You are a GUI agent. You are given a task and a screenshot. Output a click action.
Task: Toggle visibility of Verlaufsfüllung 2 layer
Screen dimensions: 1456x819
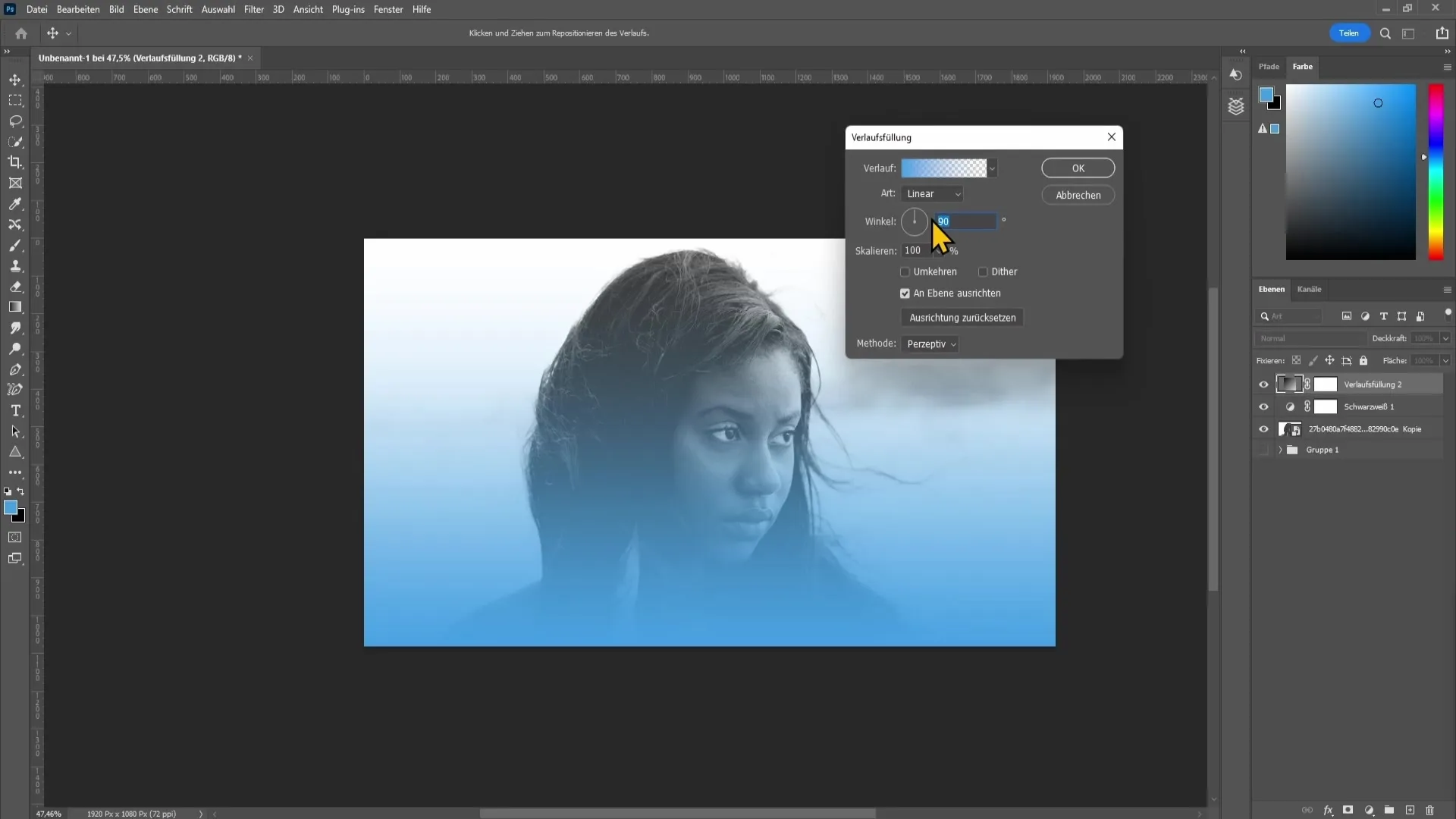[x=1263, y=383]
